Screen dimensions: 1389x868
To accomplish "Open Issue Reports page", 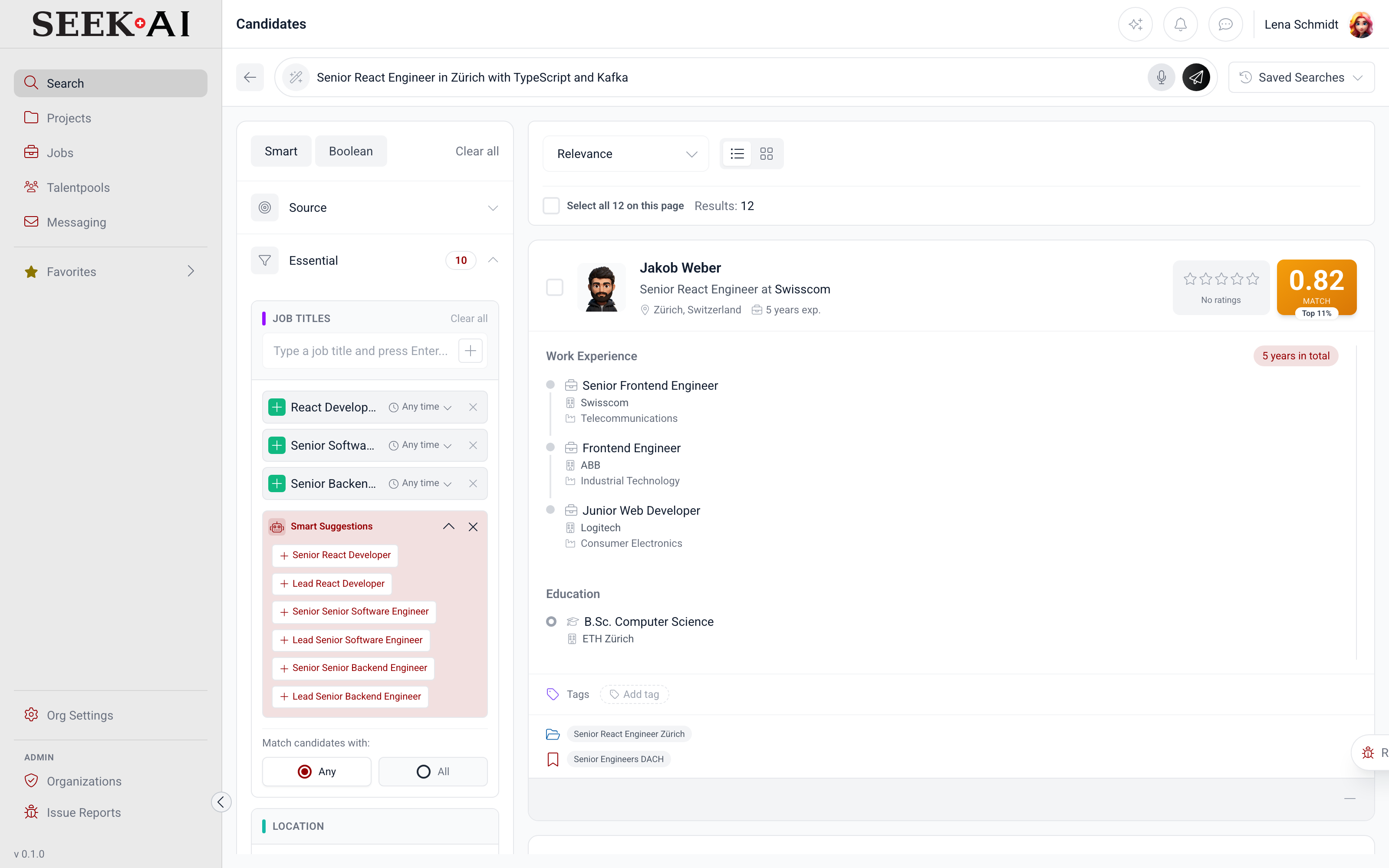I will (x=110, y=812).
